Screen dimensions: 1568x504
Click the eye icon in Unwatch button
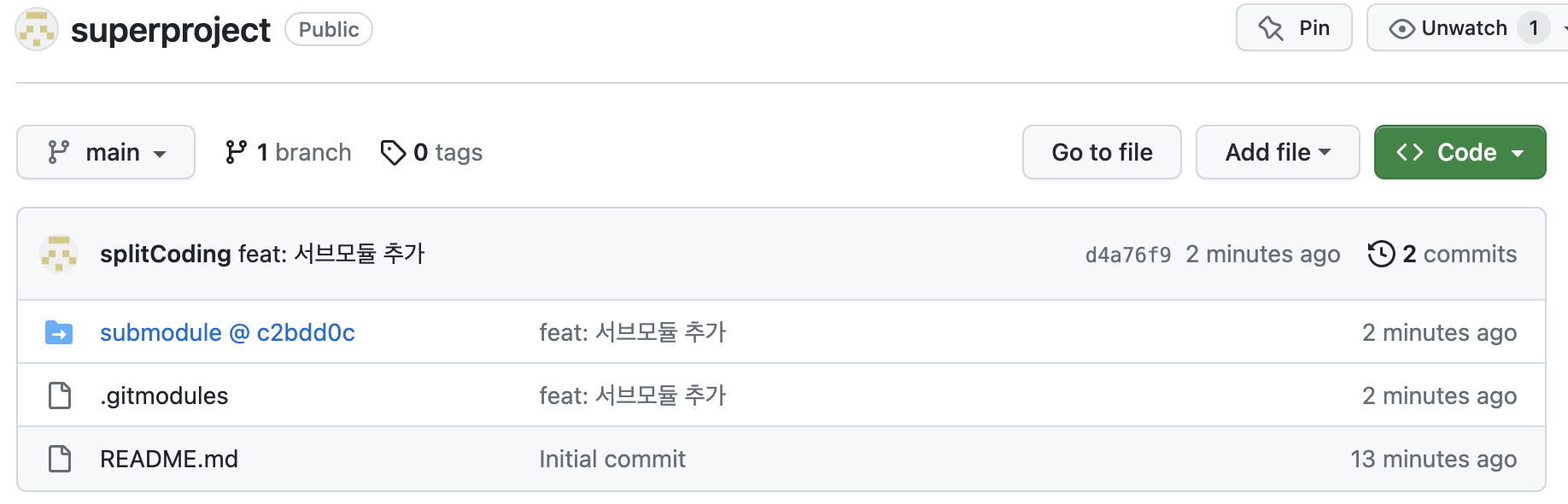(x=1401, y=29)
